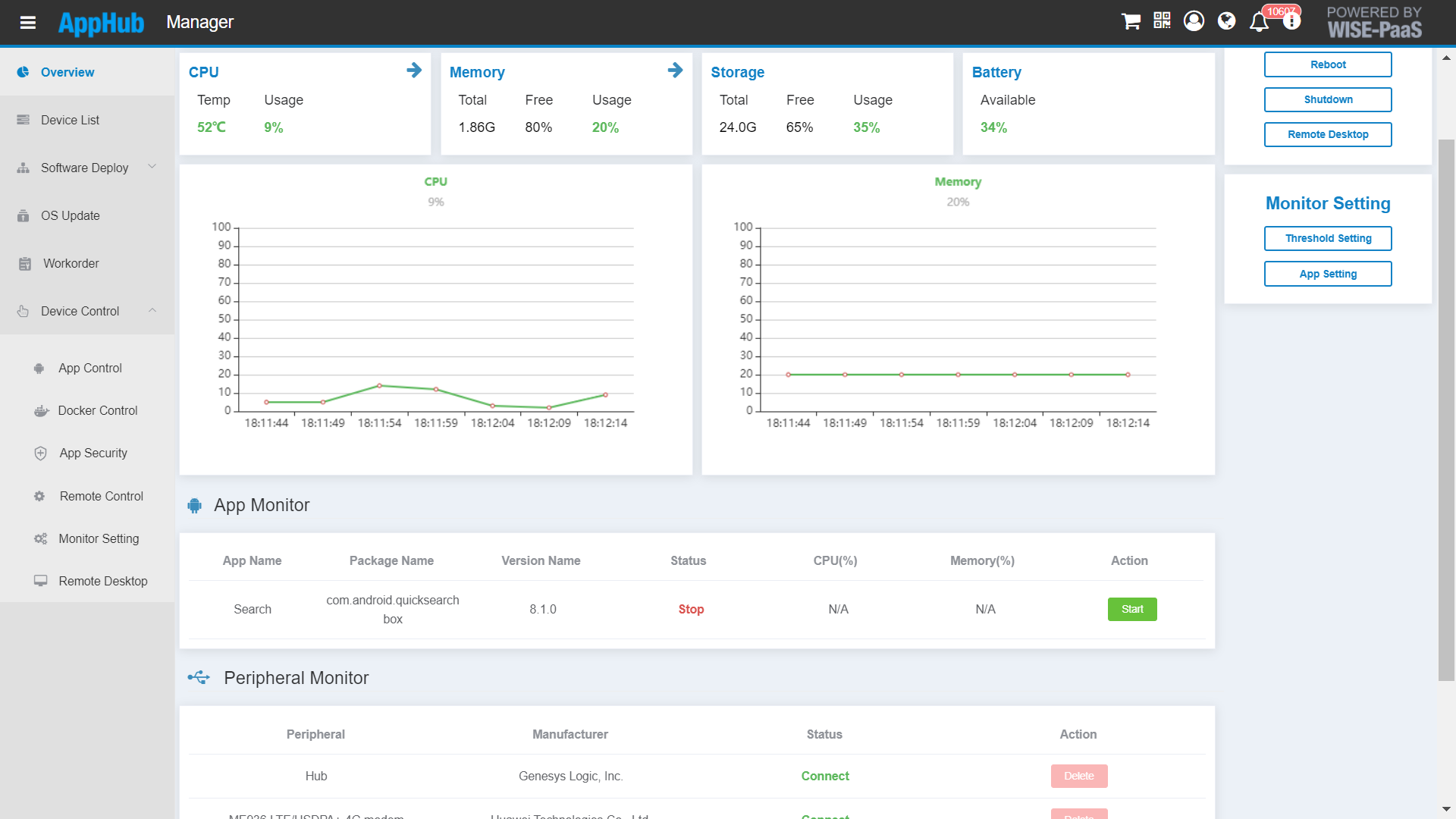Click the Remote Control gear icon
The image size is (1456, 819).
tap(39, 496)
